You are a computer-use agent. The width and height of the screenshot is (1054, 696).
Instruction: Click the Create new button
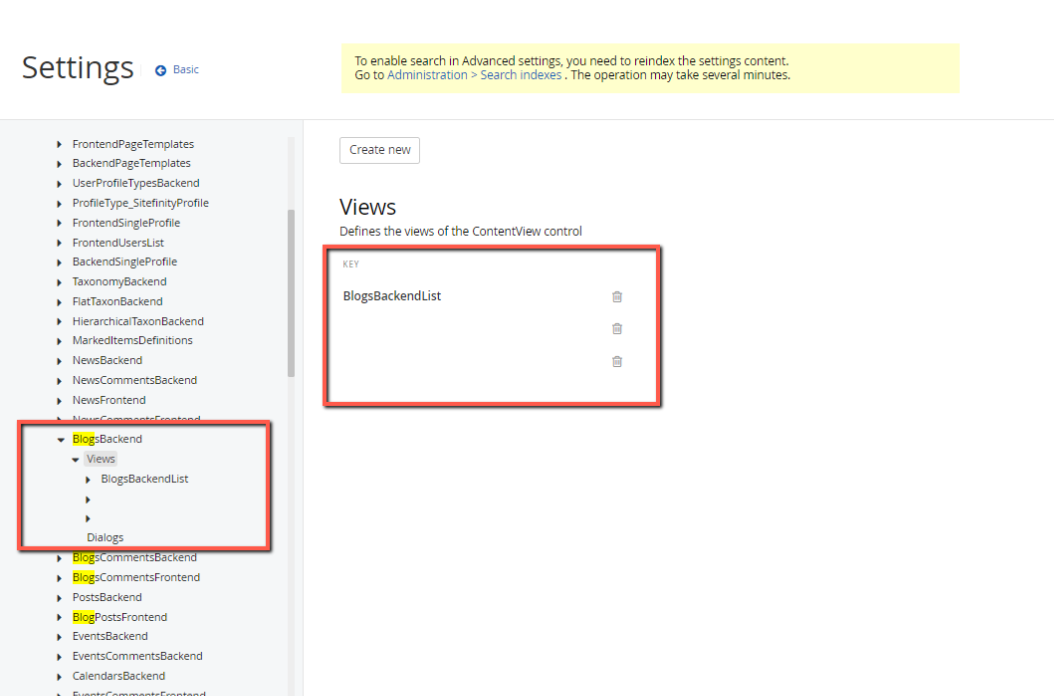380,150
